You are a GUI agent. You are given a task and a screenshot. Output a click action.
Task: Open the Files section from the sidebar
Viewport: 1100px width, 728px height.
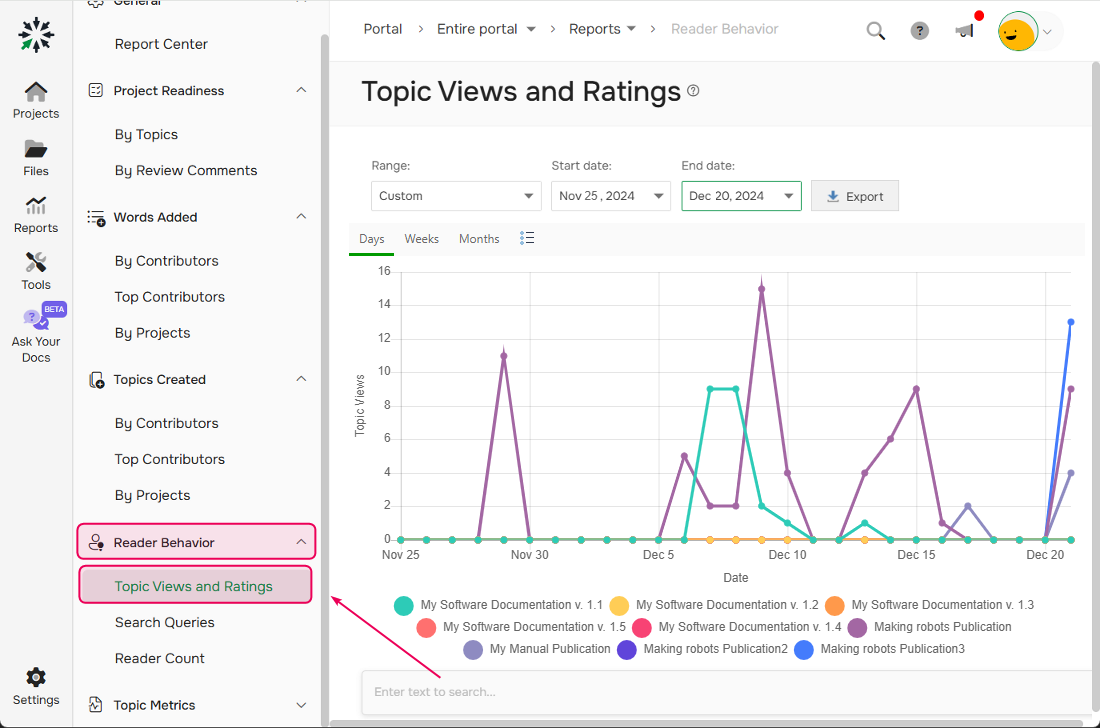36,155
